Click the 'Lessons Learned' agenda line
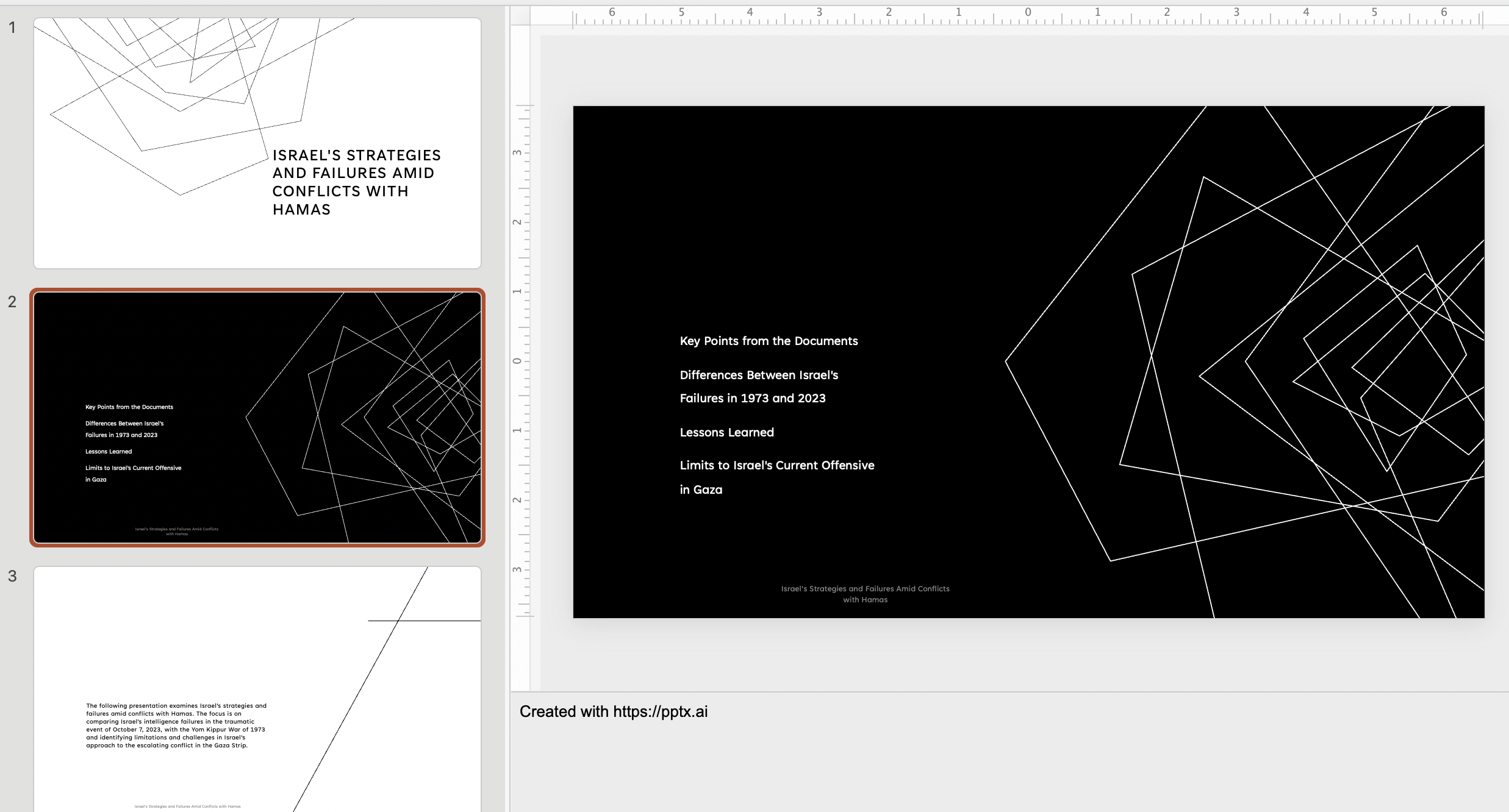1509x812 pixels. [726, 433]
